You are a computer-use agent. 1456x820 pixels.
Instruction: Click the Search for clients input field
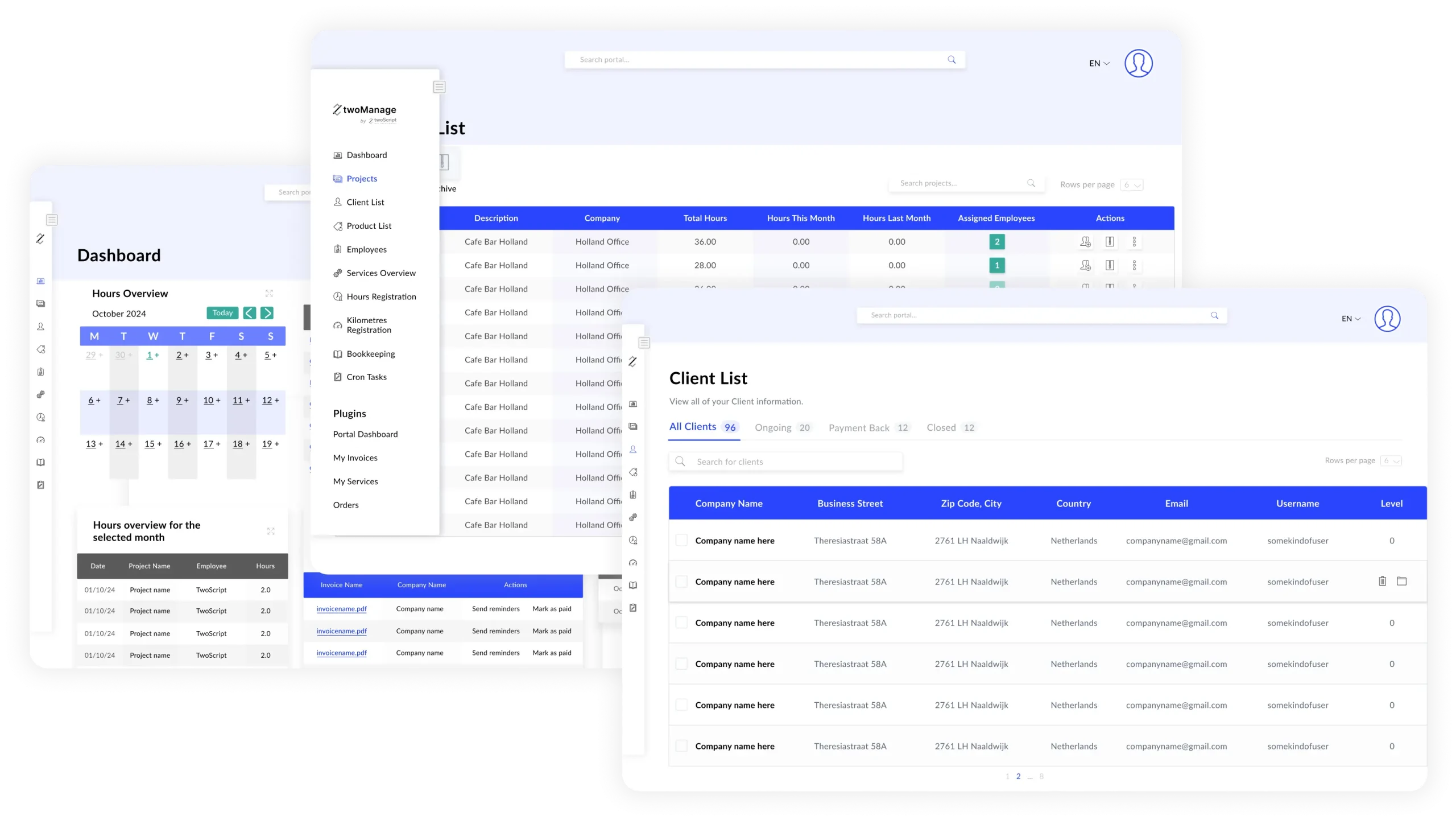tap(785, 461)
